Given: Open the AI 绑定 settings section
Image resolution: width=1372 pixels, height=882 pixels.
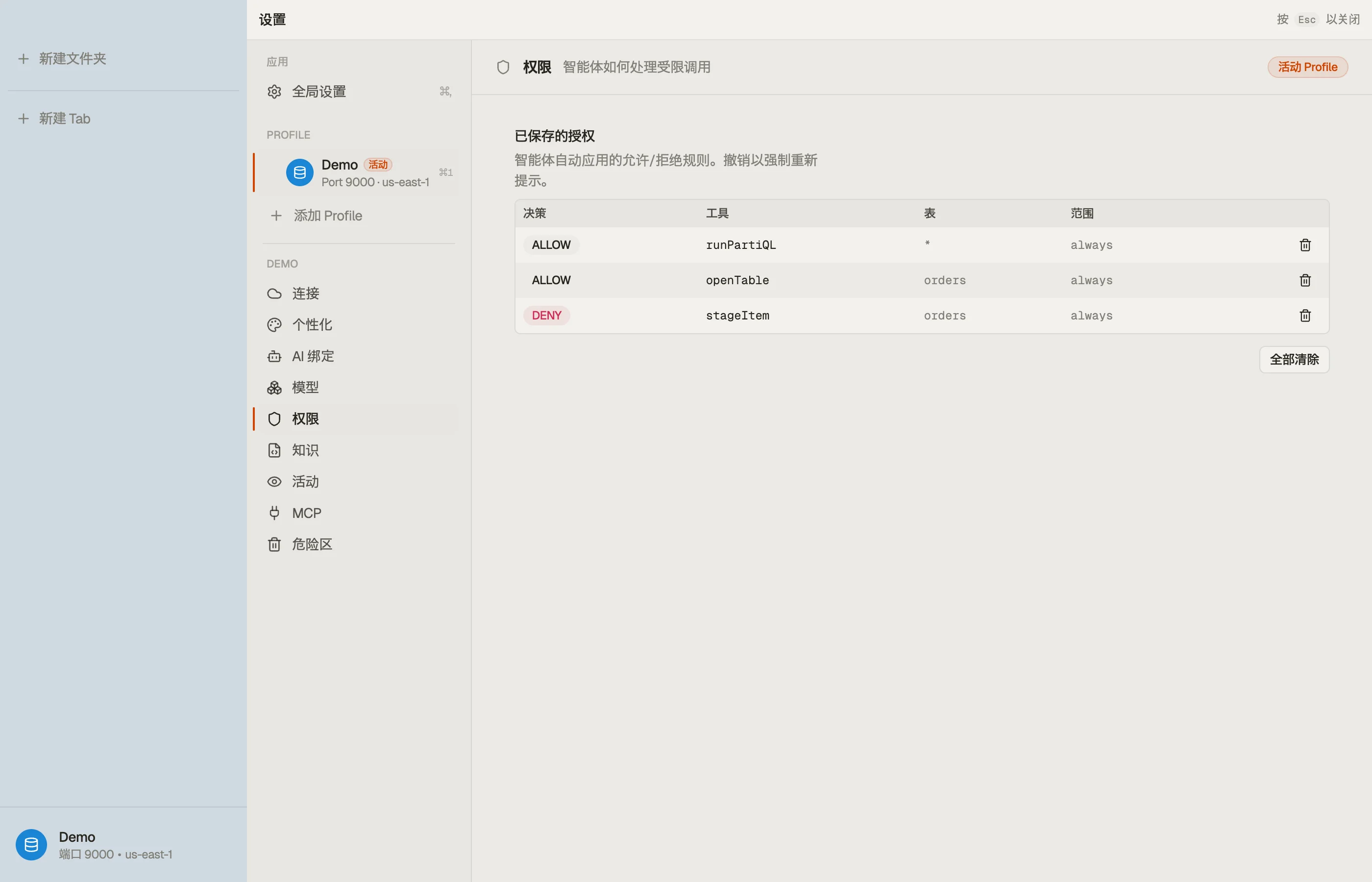Looking at the screenshot, I should pos(359,356).
